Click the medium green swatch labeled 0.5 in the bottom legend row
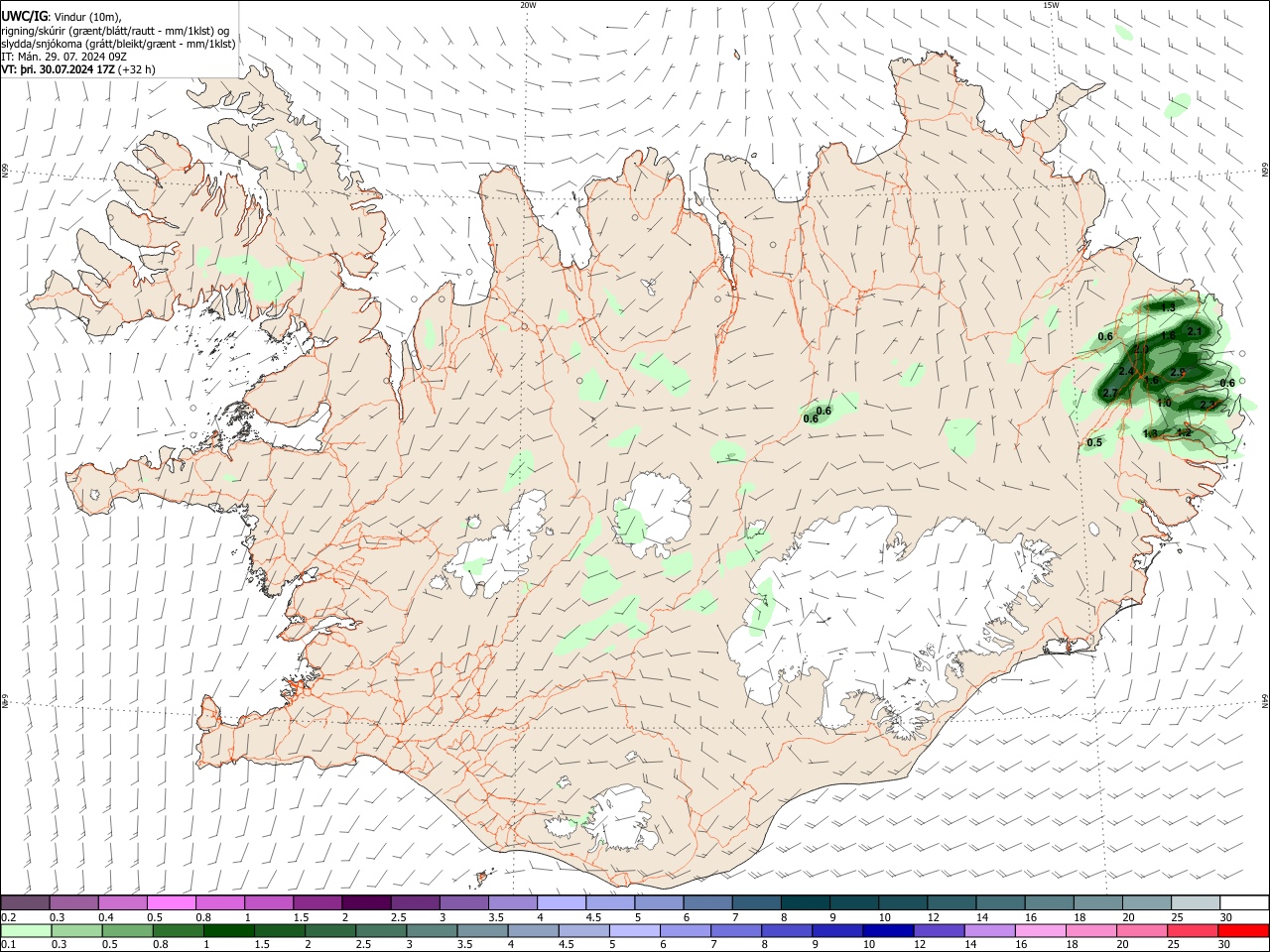The width and height of the screenshot is (1270, 952). tap(127, 931)
